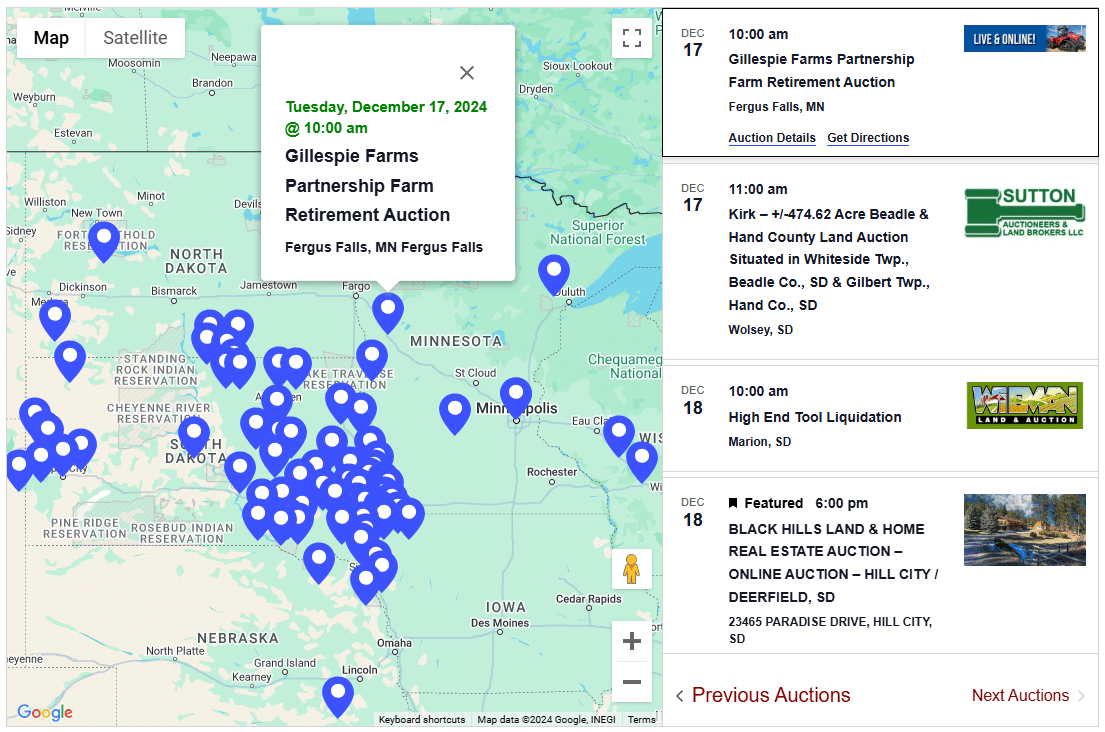1105x732 pixels.
Task: Zoom in the map with plus button
Action: pos(631,642)
